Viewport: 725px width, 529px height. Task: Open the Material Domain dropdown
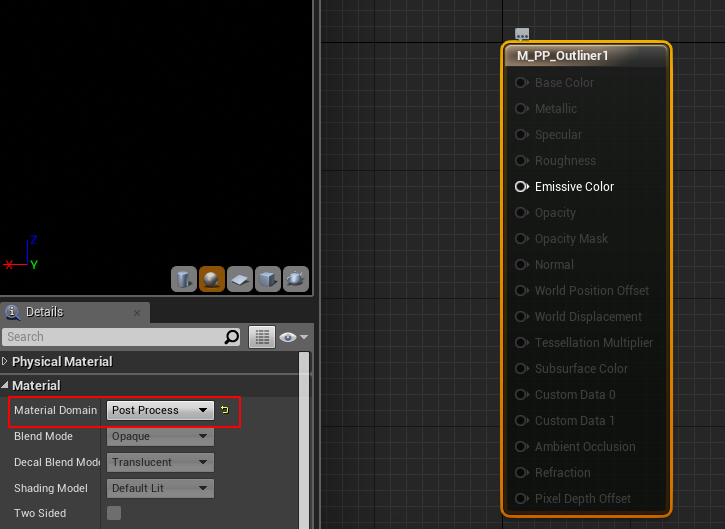[x=160, y=410]
